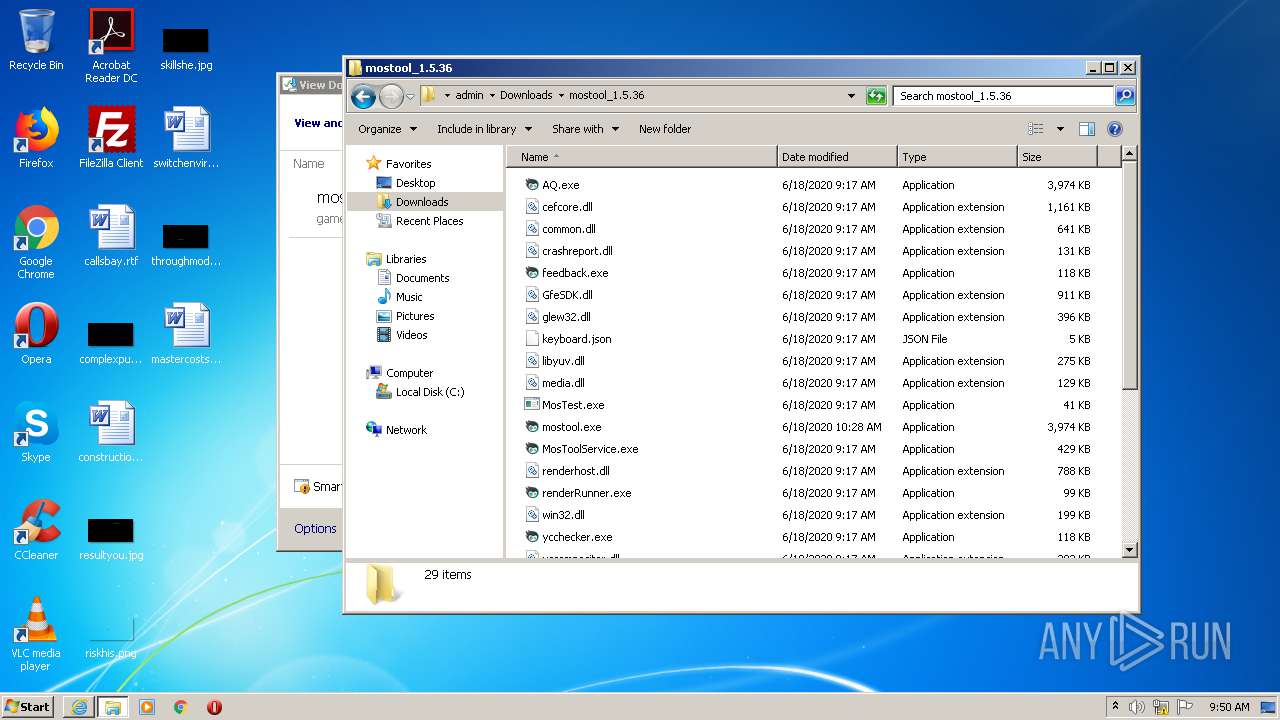The image size is (1280, 720).
Task: Open callsbay.rtf document on desktop
Action: [111, 237]
